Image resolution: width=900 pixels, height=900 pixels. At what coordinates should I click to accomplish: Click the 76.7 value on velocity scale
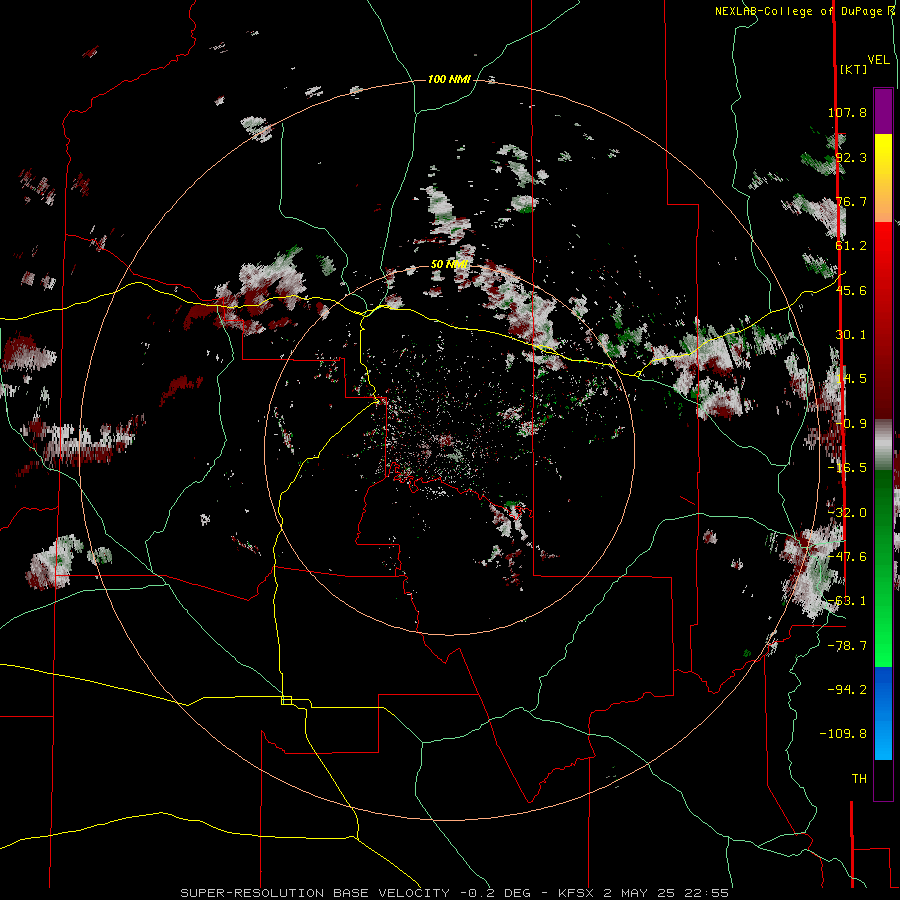[x=851, y=201]
